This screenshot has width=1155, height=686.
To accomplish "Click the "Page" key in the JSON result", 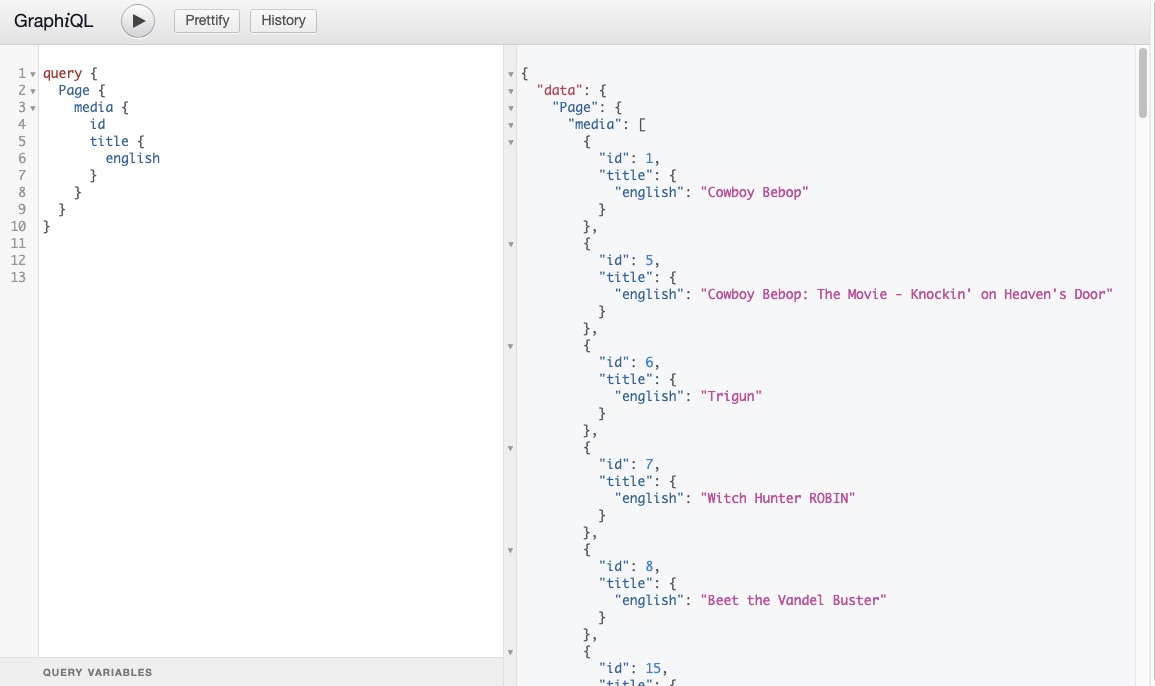I will pyautogui.click(x=575, y=107).
